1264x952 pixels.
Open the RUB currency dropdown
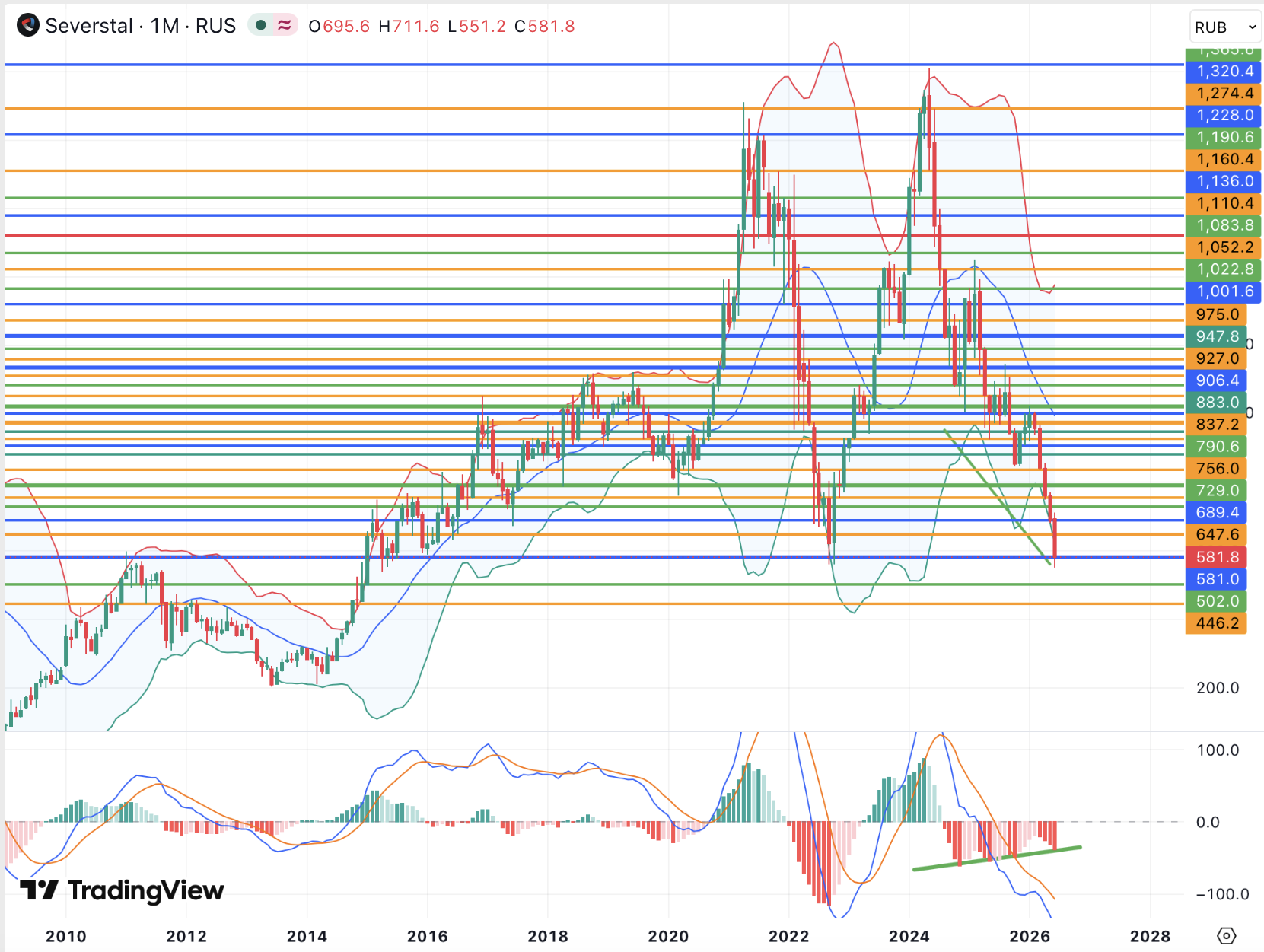(1225, 27)
